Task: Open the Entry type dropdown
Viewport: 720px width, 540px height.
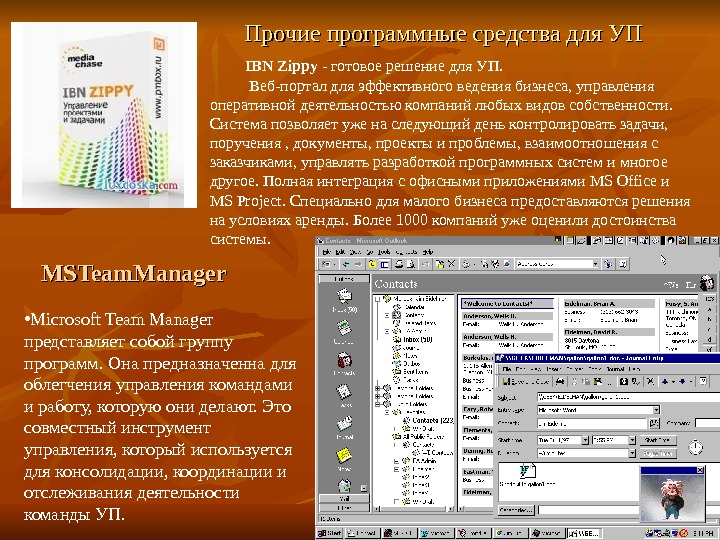Action: (656, 410)
